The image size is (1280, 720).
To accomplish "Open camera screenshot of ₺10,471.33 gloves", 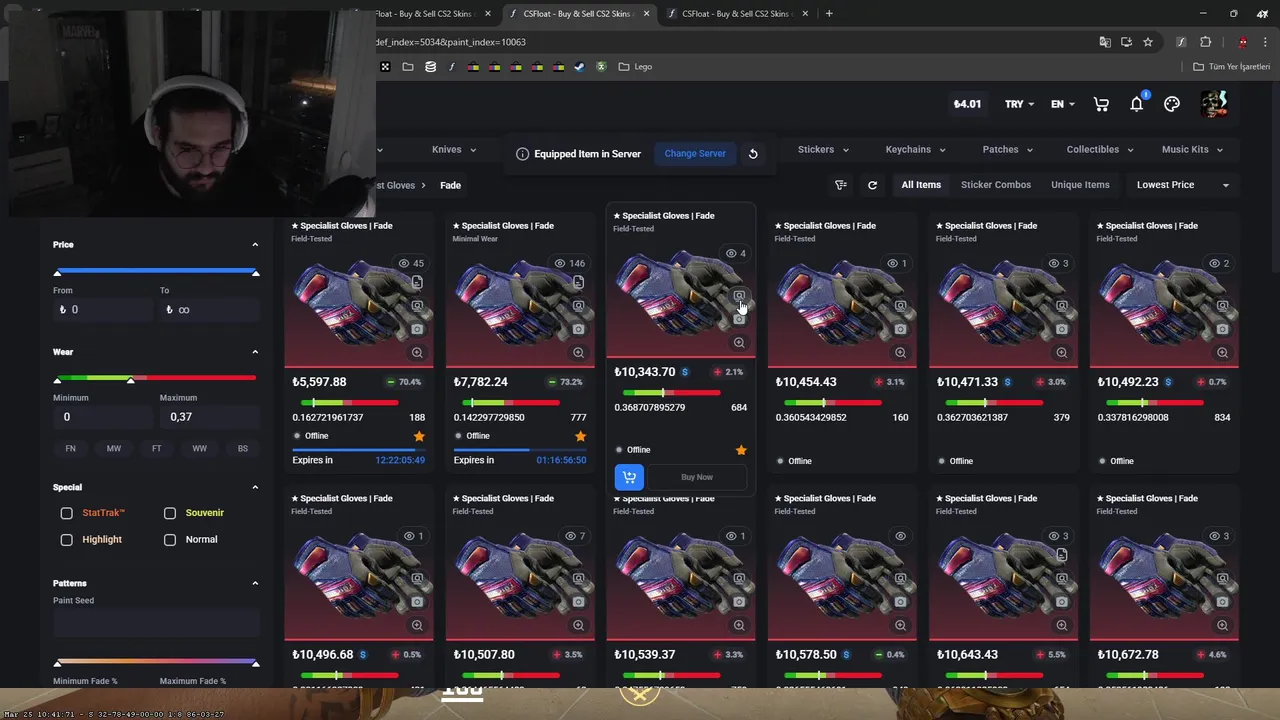I will pos(1061,330).
